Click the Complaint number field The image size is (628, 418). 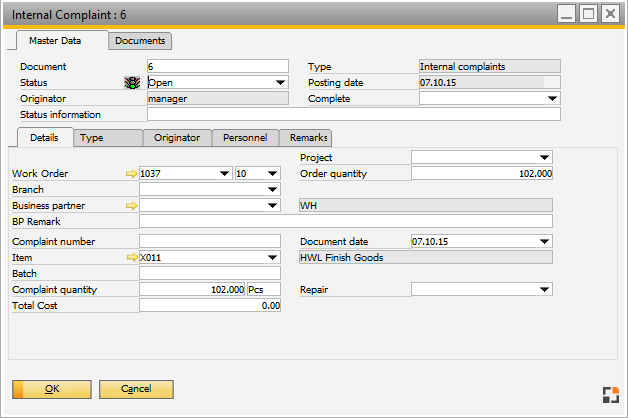coord(210,242)
